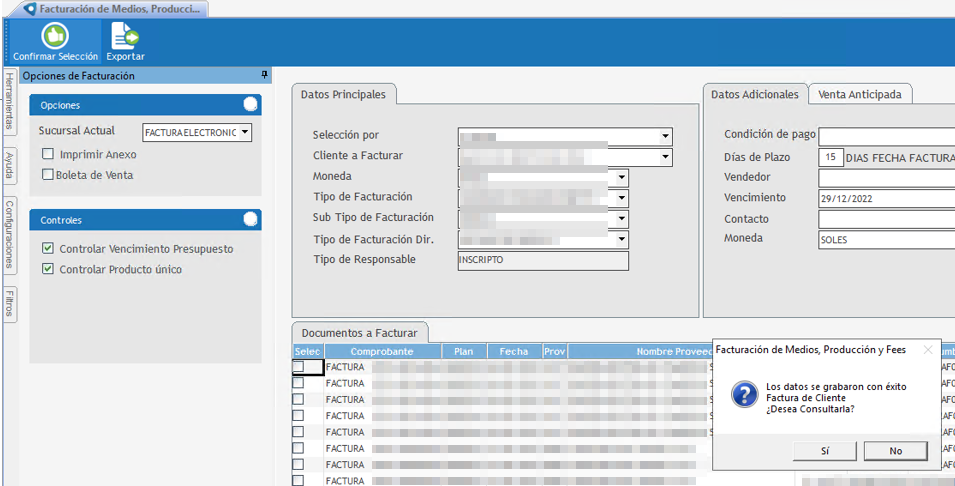This screenshot has height=486, width=955.
Task: Open the Cliente a Facturar dropdown
Action: (x=665, y=157)
